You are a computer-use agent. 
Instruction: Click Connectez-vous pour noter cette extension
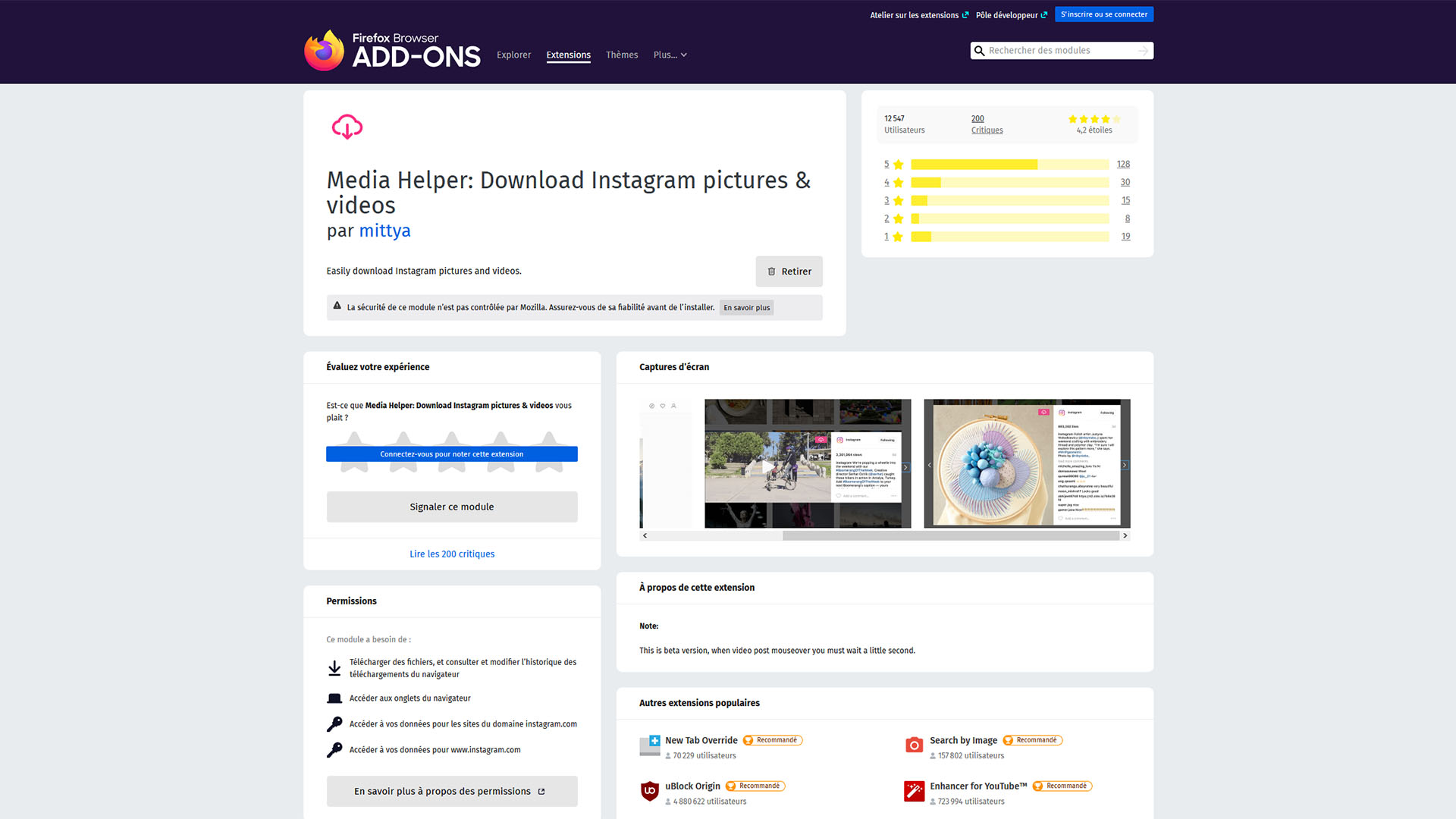point(452,454)
